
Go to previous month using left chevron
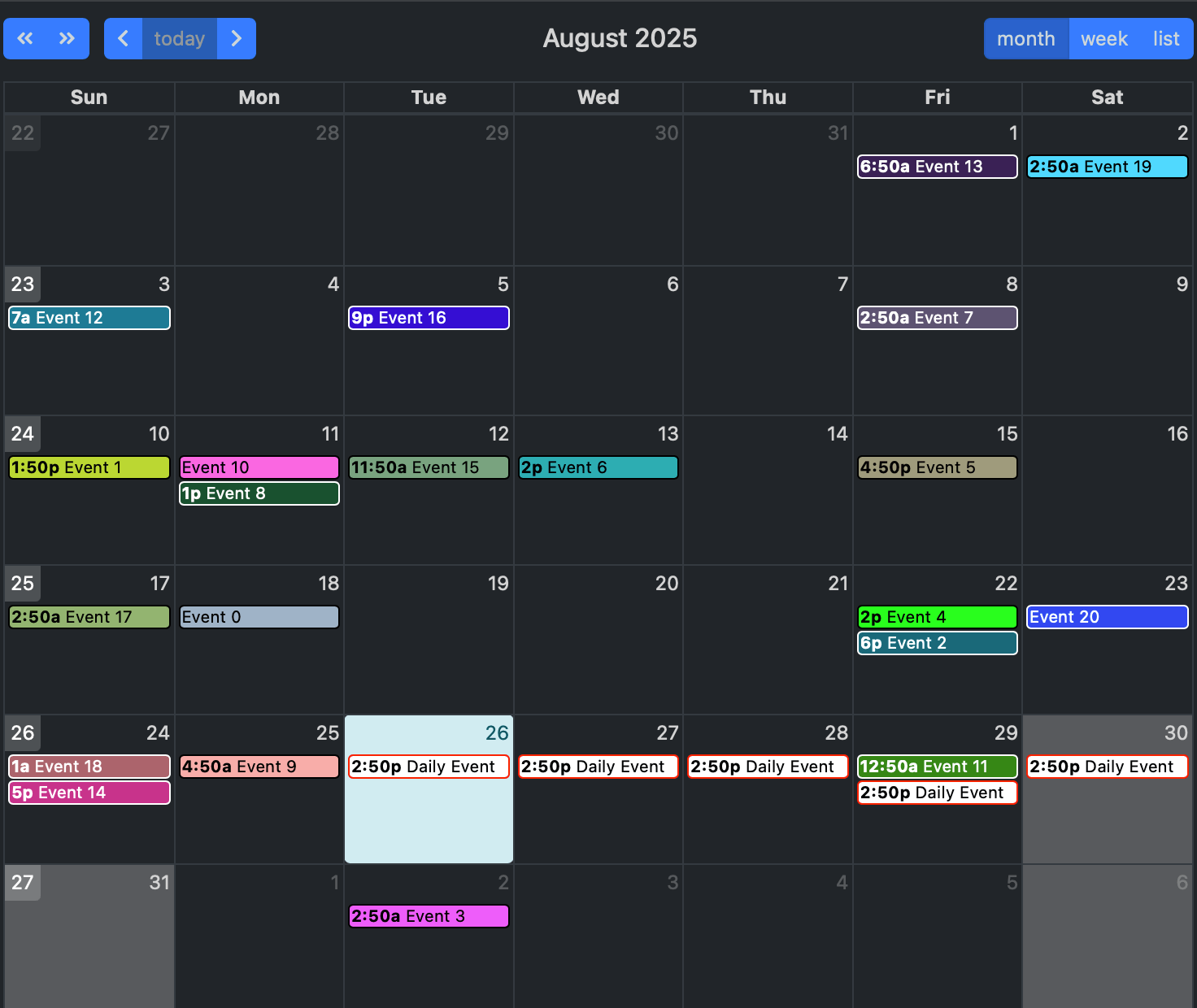click(124, 38)
